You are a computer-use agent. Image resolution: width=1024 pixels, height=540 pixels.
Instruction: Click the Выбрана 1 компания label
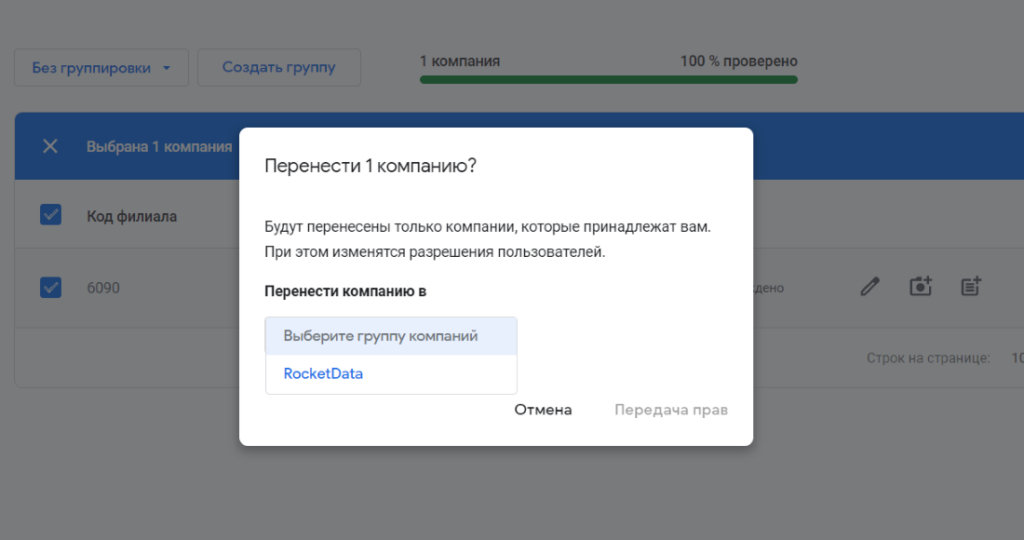click(x=159, y=147)
